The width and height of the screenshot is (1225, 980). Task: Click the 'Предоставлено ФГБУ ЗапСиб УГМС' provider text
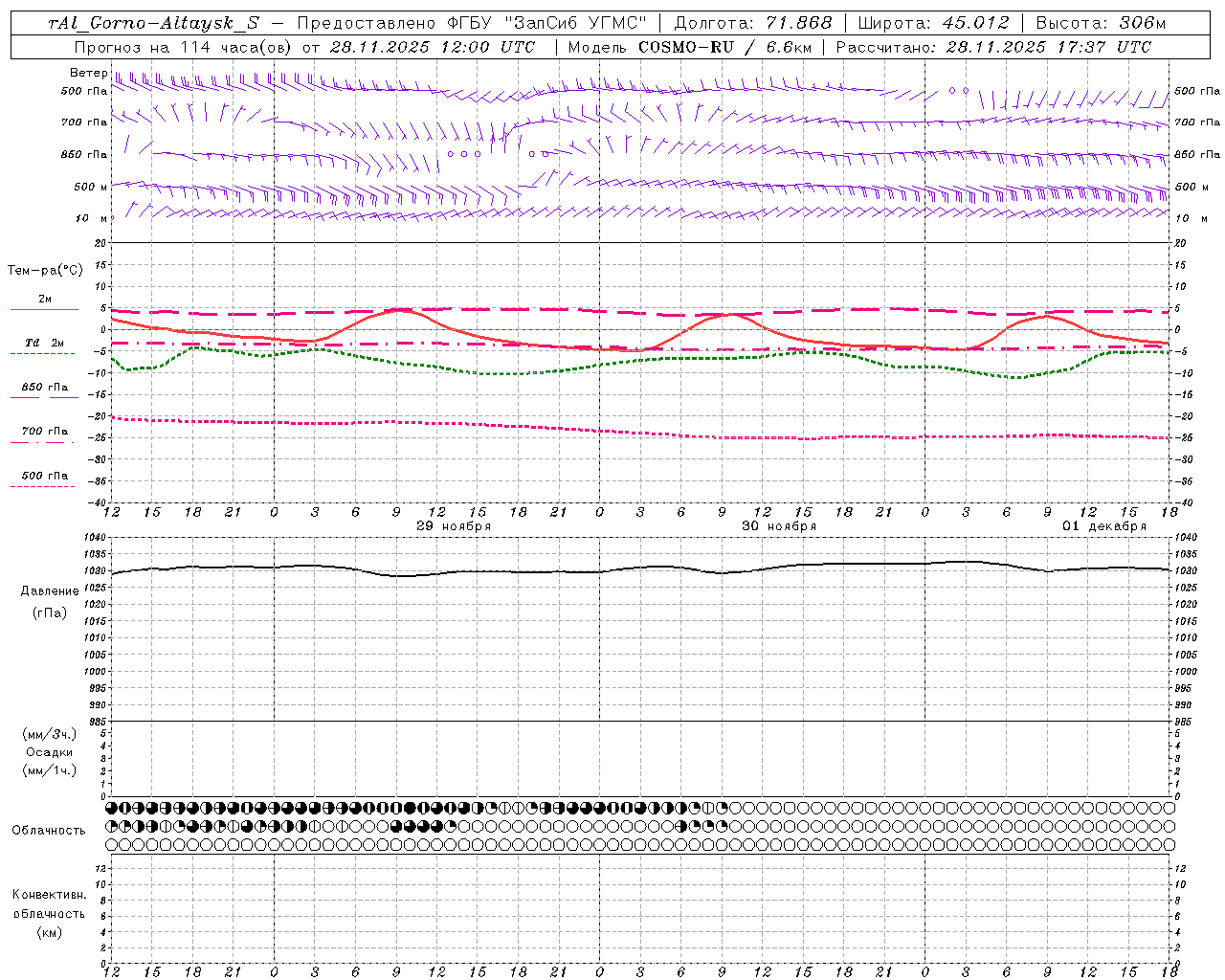pyautogui.click(x=473, y=23)
